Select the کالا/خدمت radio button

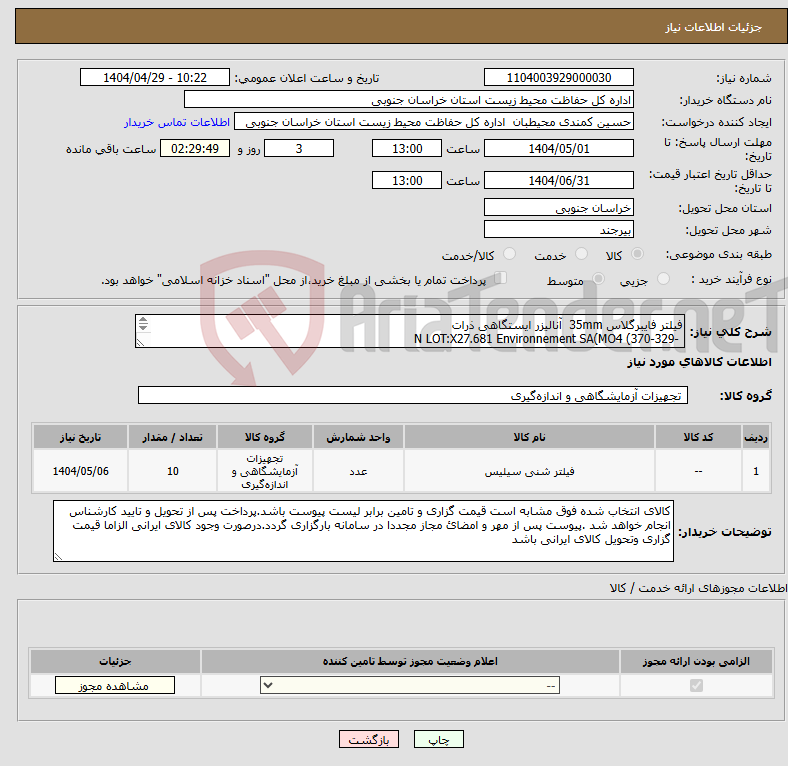coord(509,254)
